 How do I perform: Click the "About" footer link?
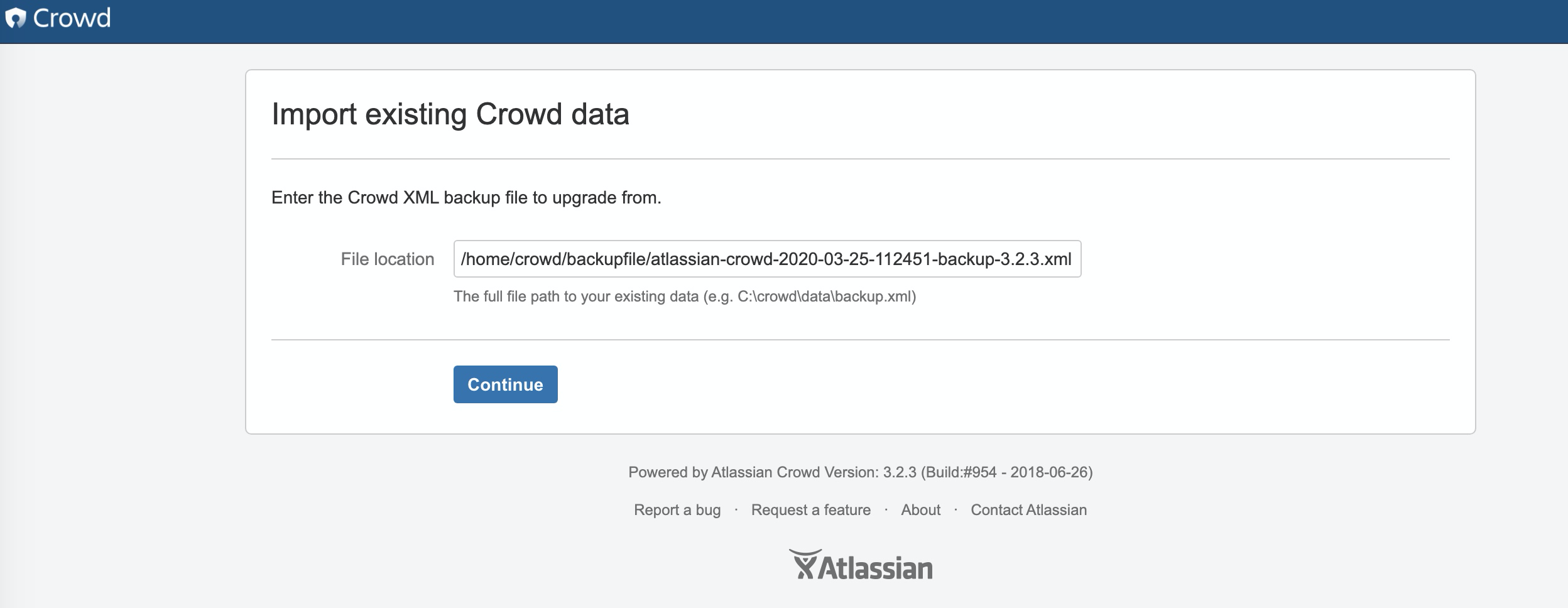921,509
